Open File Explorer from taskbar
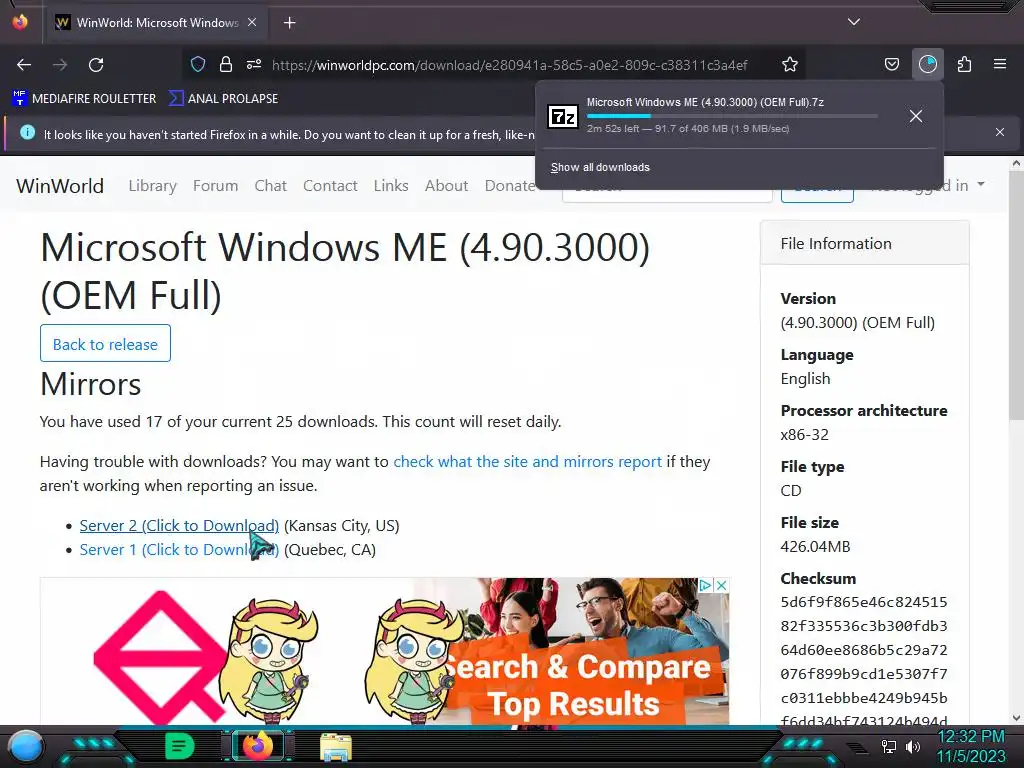The image size is (1024, 768). (336, 746)
